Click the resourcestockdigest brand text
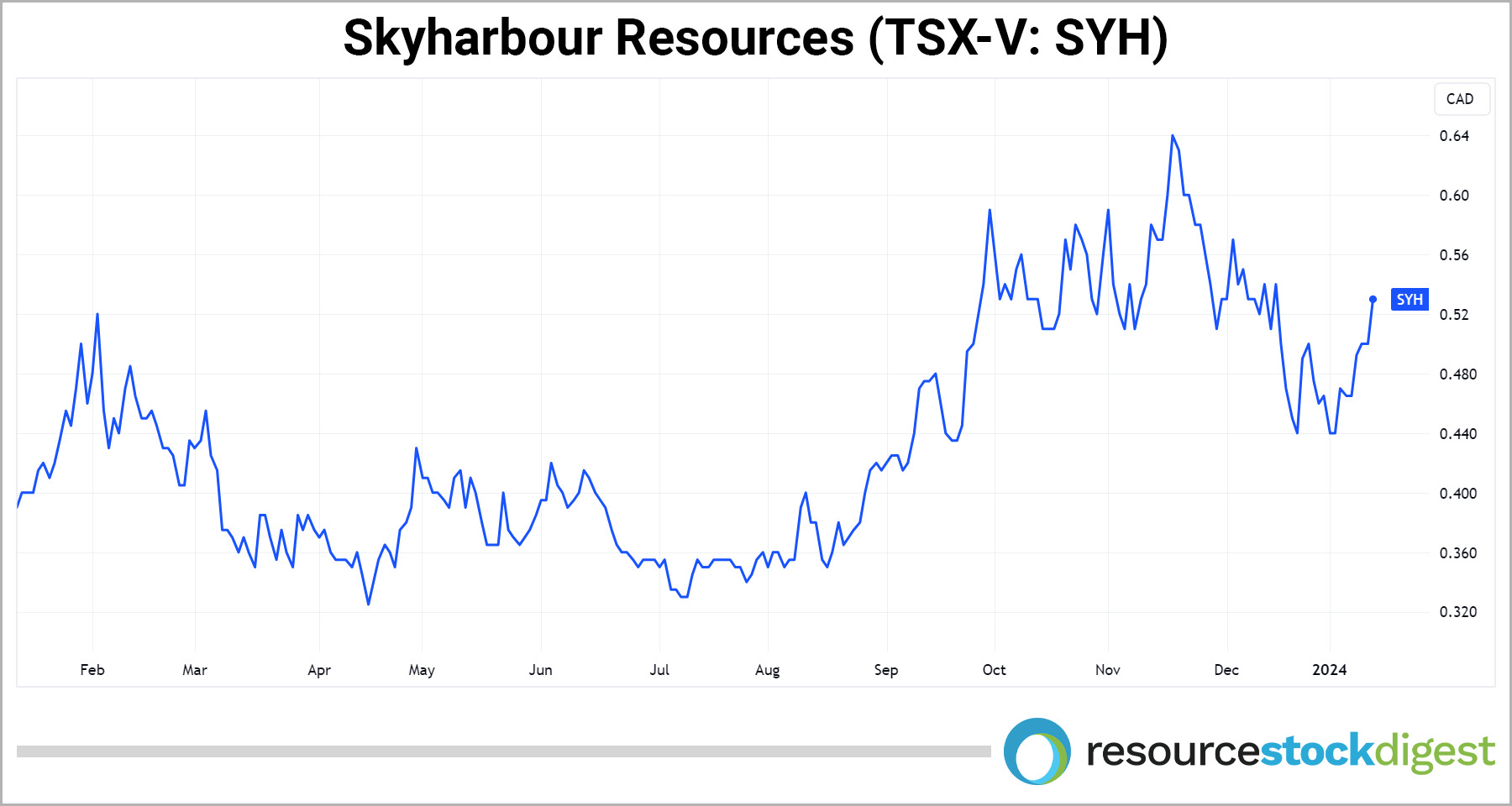 coord(1290,751)
